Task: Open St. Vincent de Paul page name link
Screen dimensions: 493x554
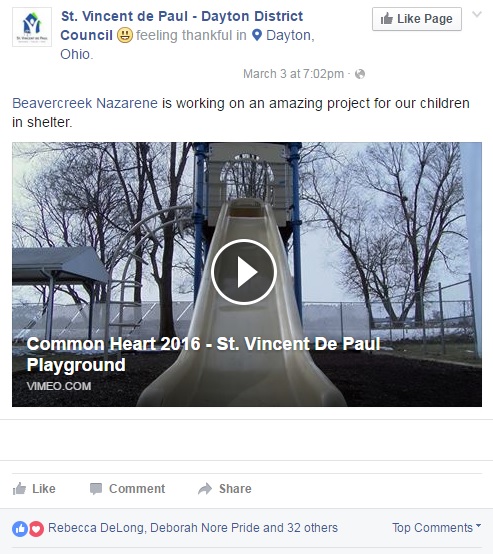Action: click(x=182, y=25)
